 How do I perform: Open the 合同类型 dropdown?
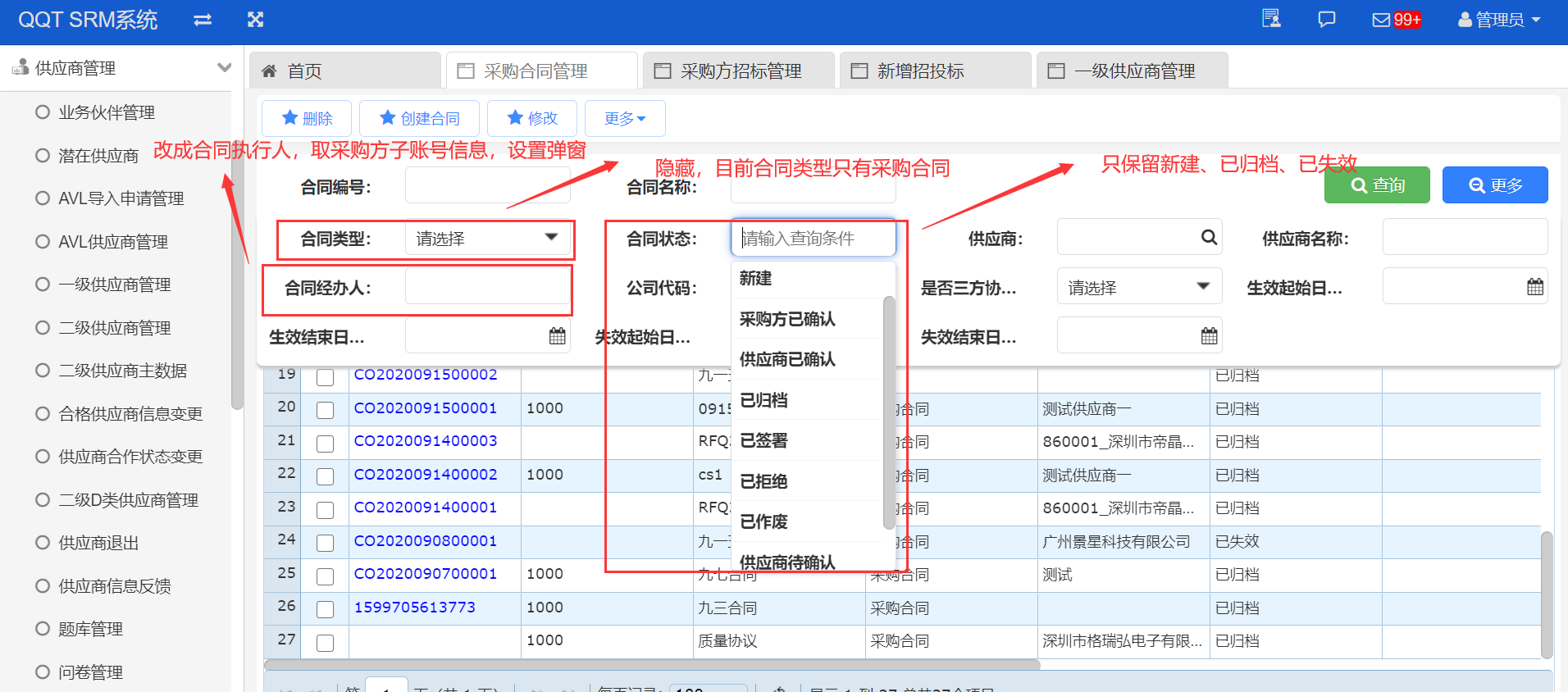[x=487, y=239]
